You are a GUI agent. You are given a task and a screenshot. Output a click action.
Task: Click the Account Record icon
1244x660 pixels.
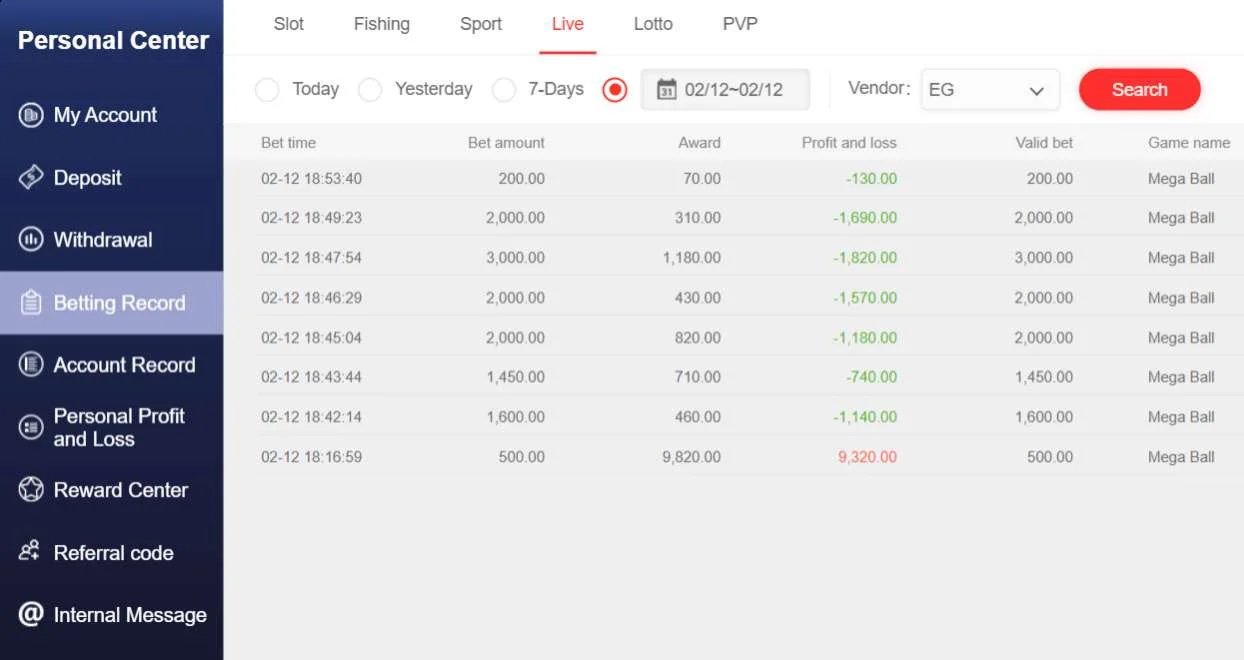[x=31, y=365]
